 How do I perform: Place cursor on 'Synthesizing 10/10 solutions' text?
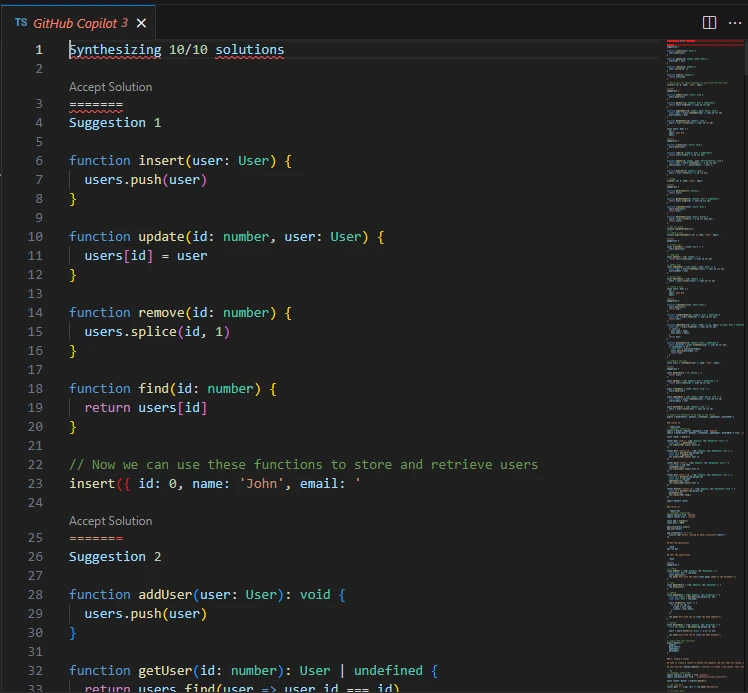176,49
